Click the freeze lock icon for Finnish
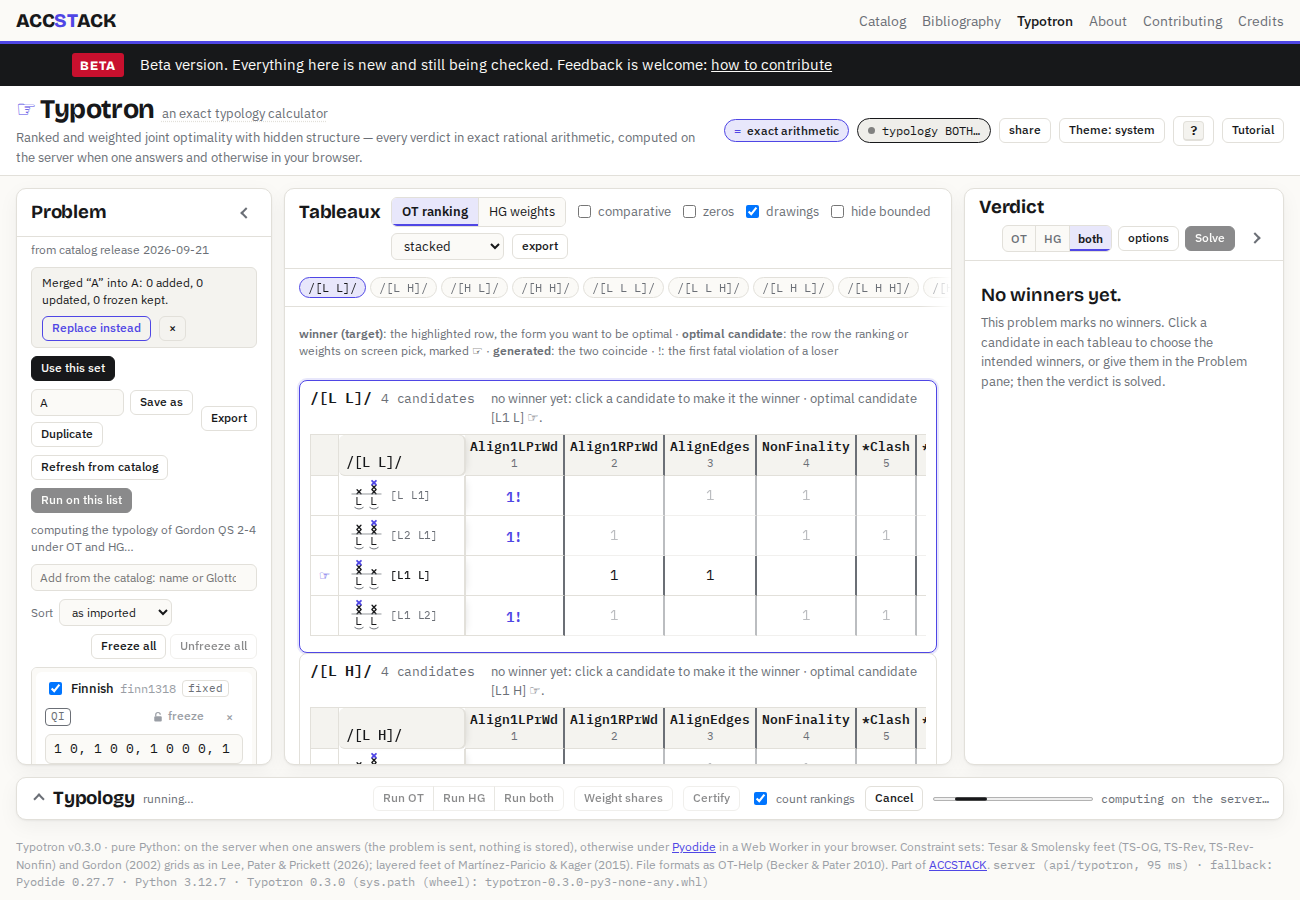 [157, 717]
